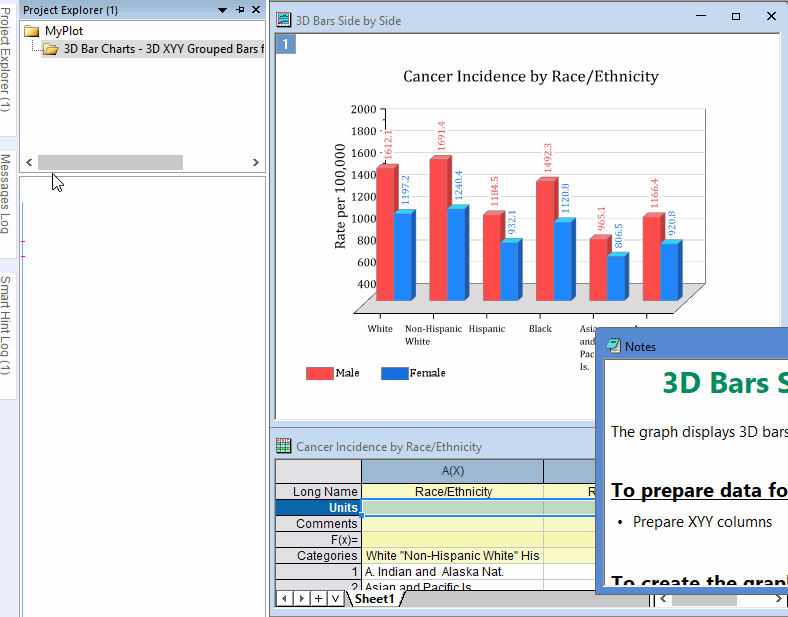Open the sheet list dropdown arrow
This screenshot has width=788, height=617.
point(334,599)
